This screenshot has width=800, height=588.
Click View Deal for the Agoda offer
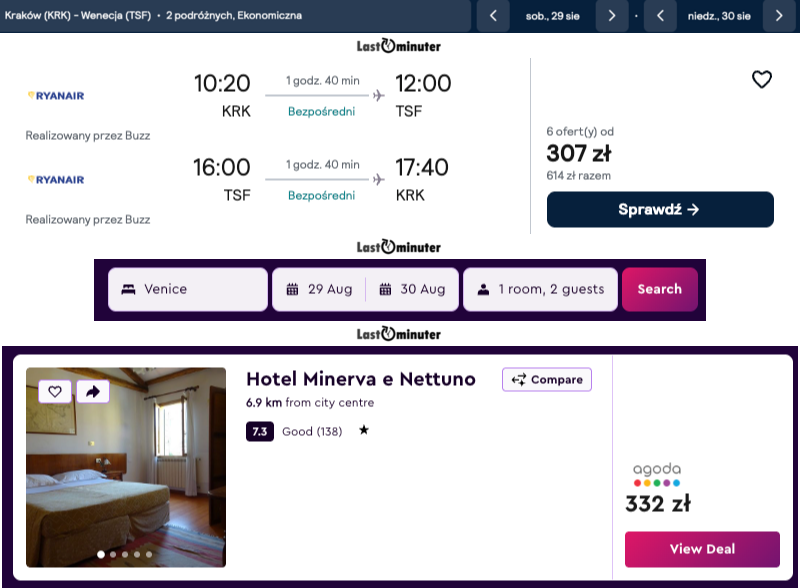click(702, 549)
